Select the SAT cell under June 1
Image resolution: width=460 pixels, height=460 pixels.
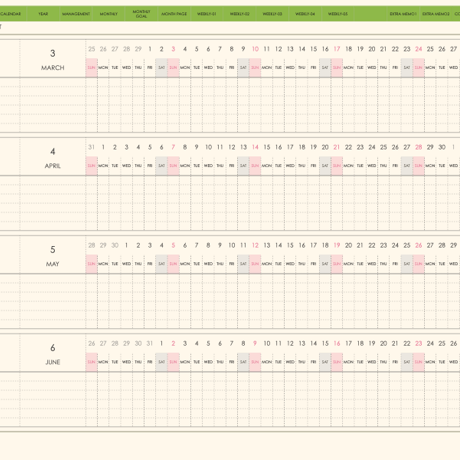click(x=162, y=362)
